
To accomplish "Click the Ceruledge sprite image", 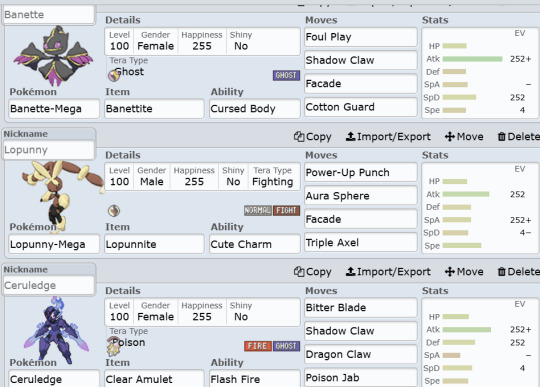I will pyautogui.click(x=56, y=331).
